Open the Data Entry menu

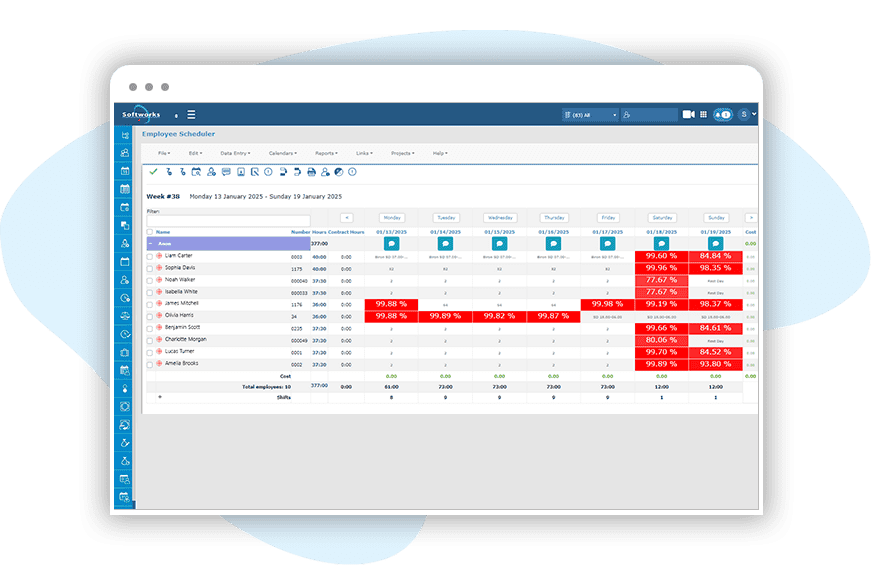(x=235, y=153)
